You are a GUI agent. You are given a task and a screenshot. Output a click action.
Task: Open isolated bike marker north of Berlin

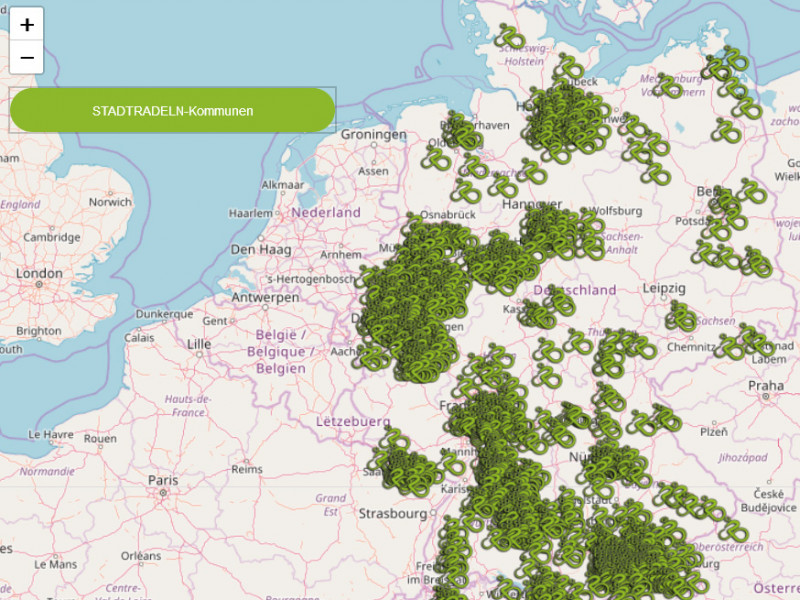click(725, 130)
